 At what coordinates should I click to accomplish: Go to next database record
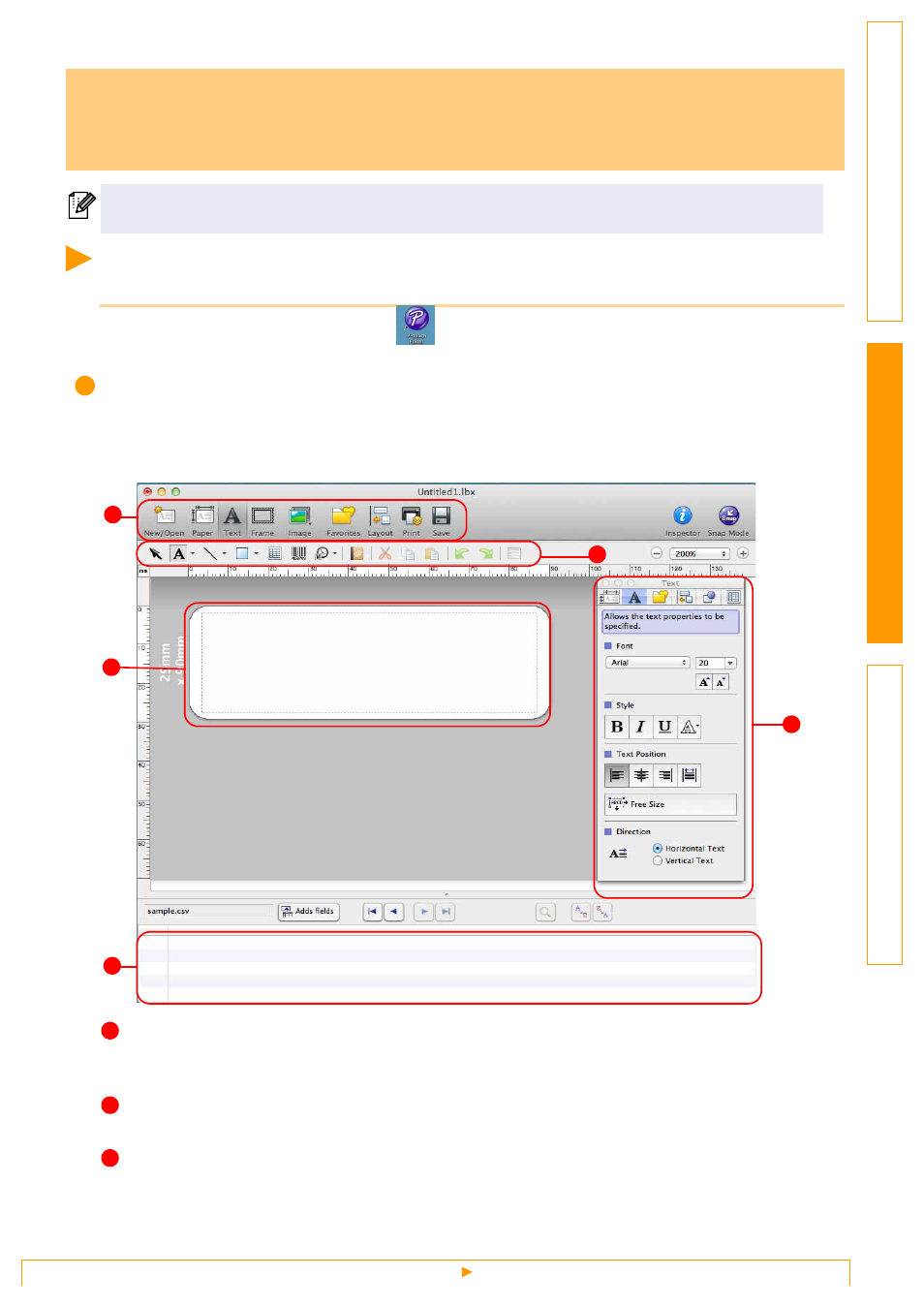click(424, 912)
